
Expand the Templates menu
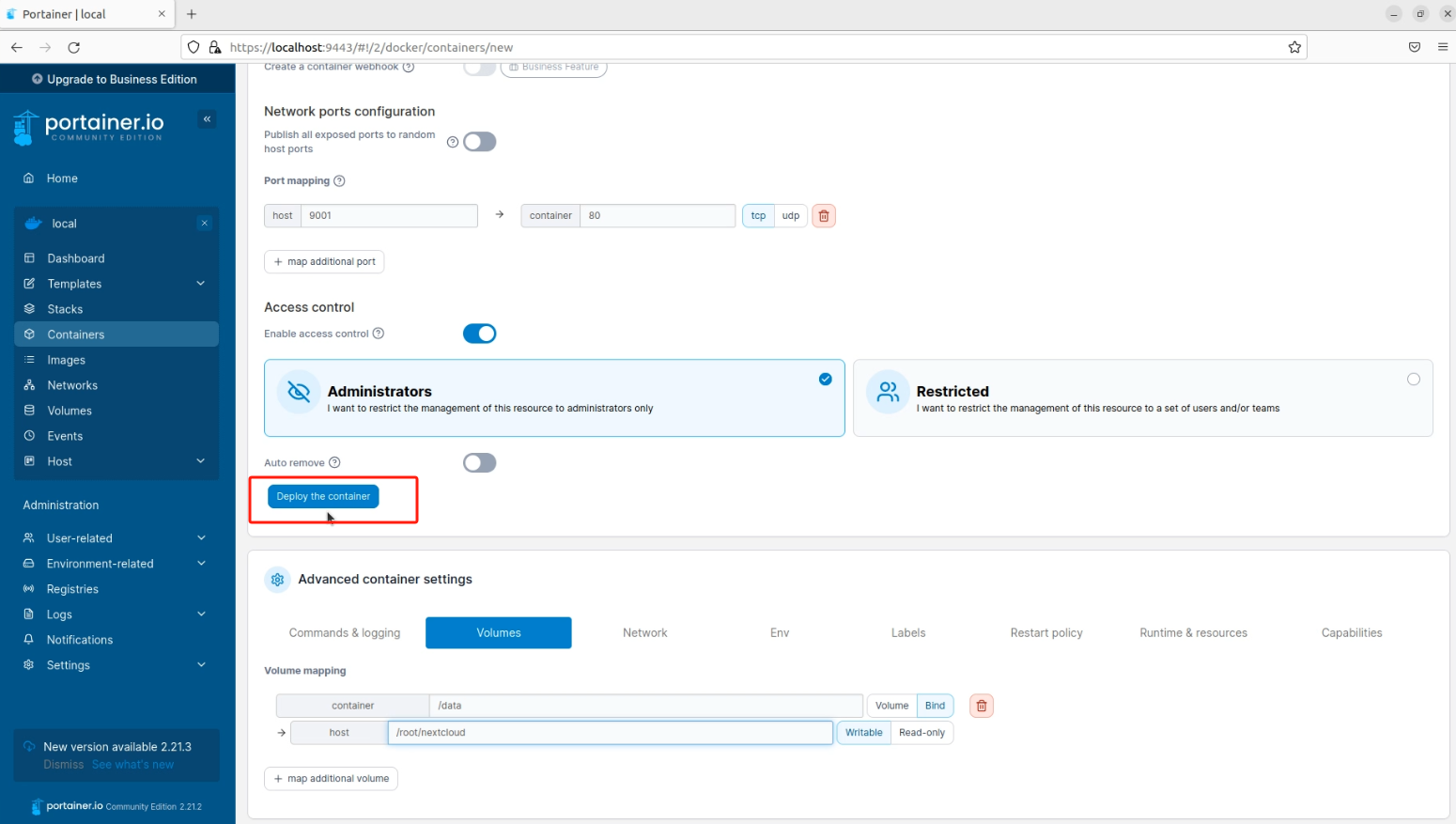pyautogui.click(x=116, y=284)
